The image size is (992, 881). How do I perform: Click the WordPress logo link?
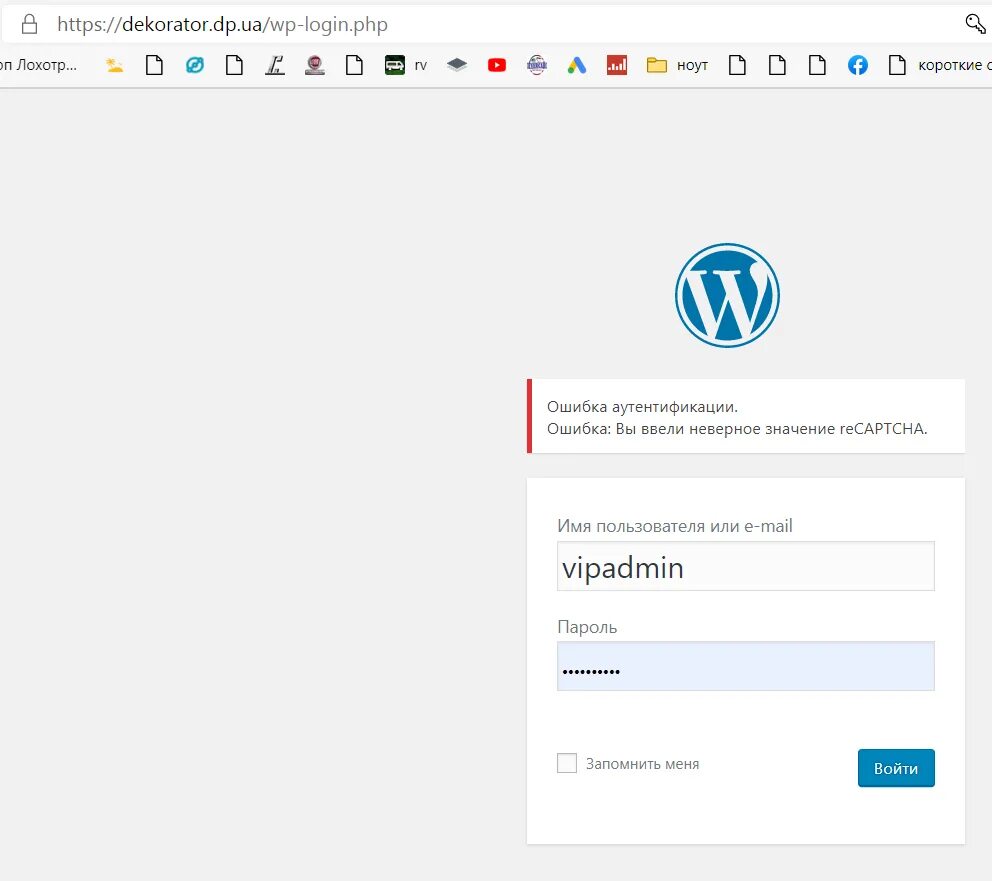click(727, 295)
